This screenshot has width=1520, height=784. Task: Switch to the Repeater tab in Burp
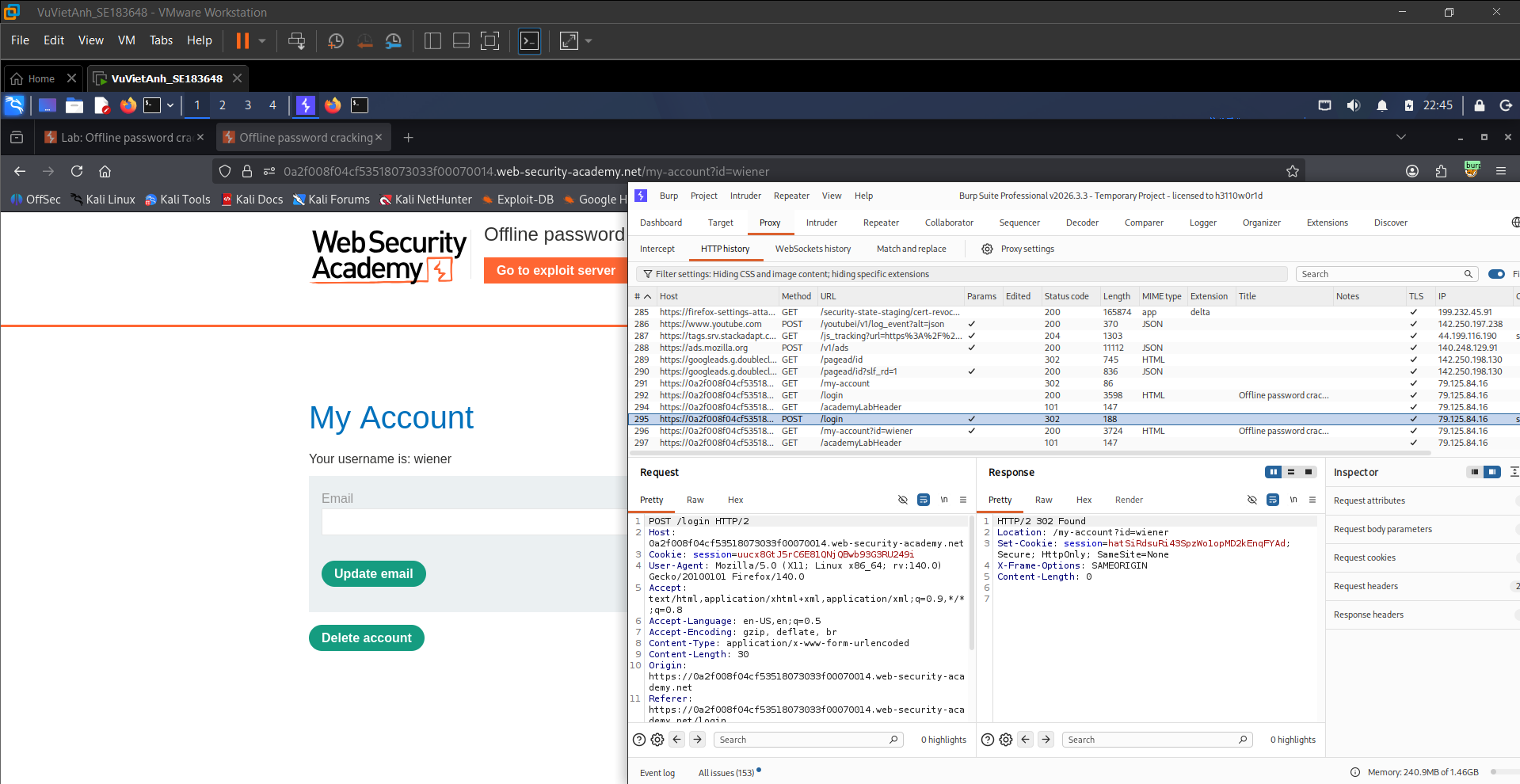881,223
